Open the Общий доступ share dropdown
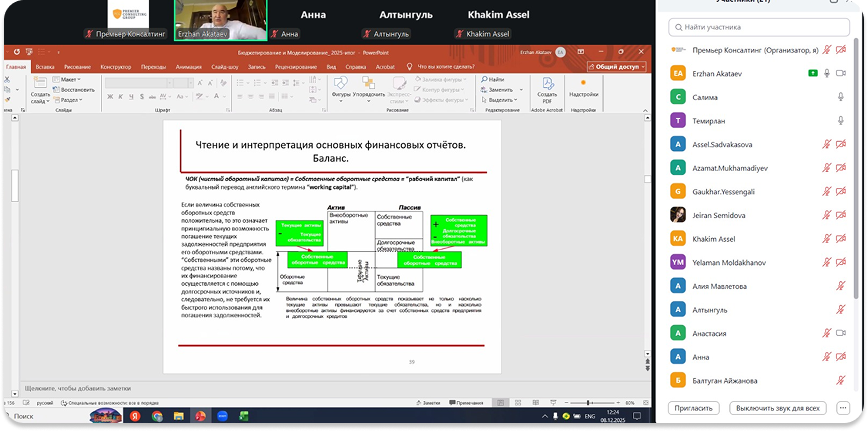 [617, 66]
